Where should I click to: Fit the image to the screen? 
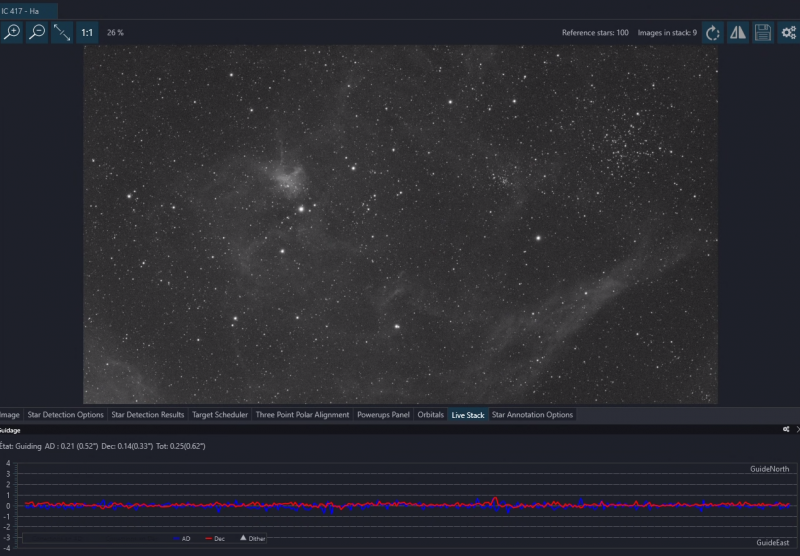pos(62,33)
